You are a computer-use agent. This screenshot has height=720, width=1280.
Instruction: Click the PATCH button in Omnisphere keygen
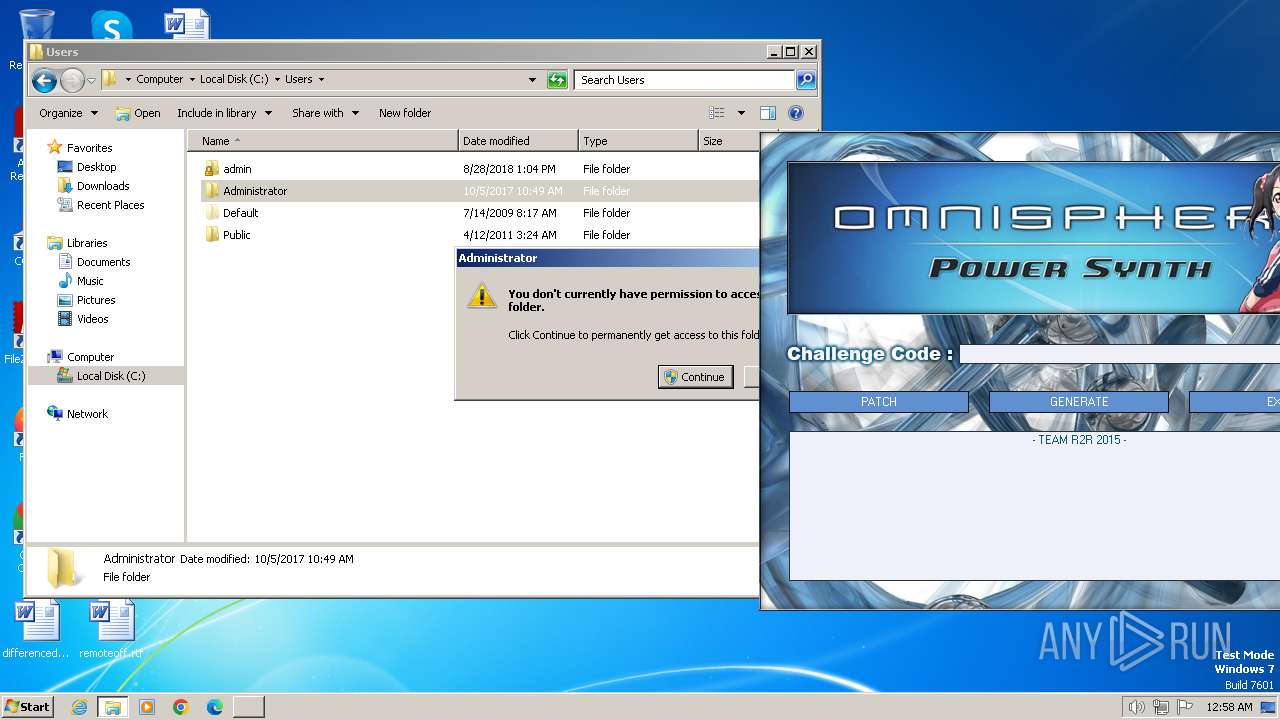coord(879,402)
